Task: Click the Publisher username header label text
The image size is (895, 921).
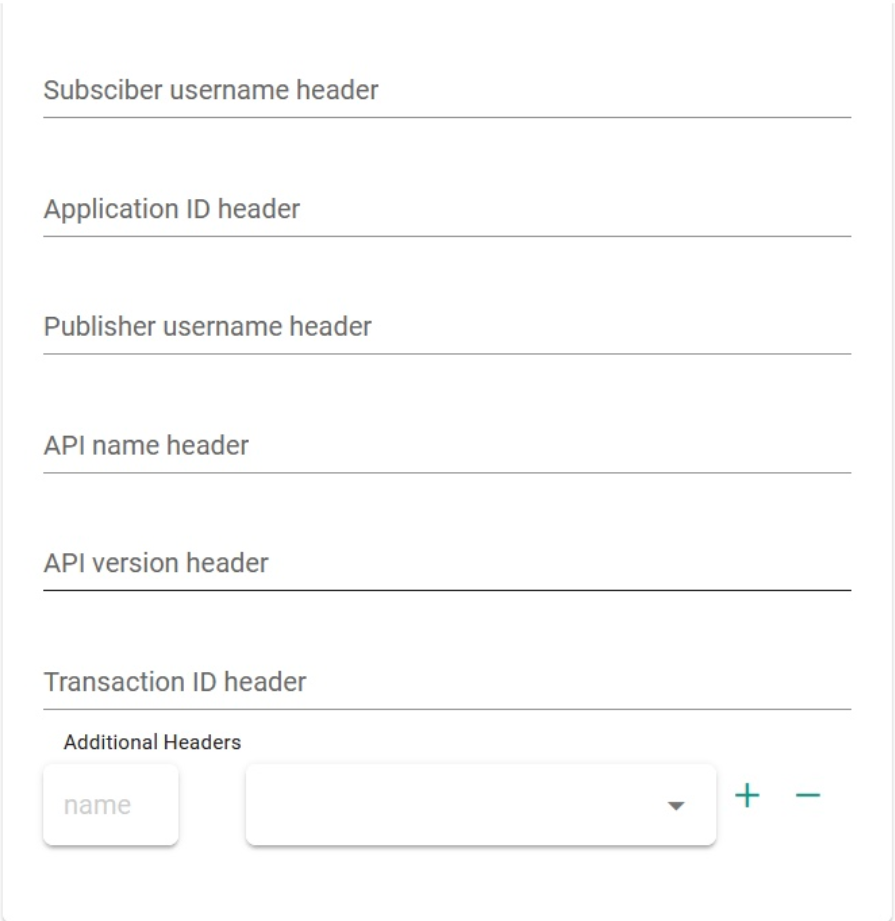Action: pyautogui.click(x=208, y=327)
